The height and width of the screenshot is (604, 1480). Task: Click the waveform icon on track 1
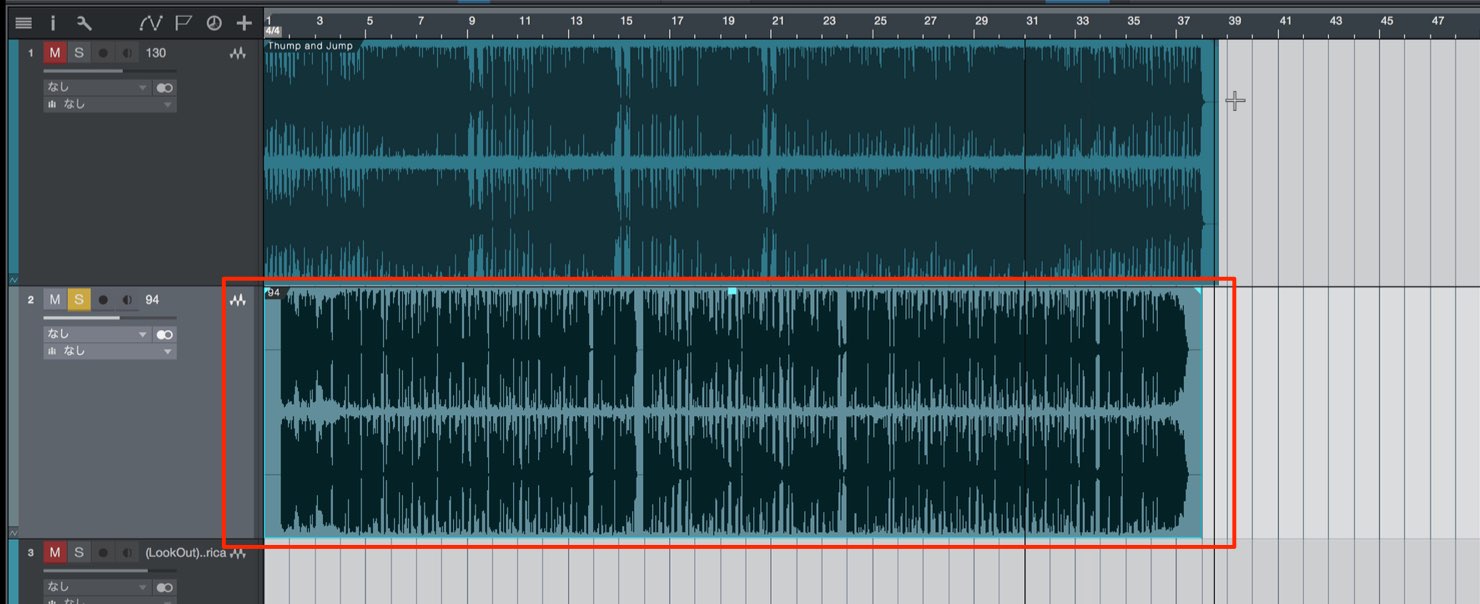[238, 54]
